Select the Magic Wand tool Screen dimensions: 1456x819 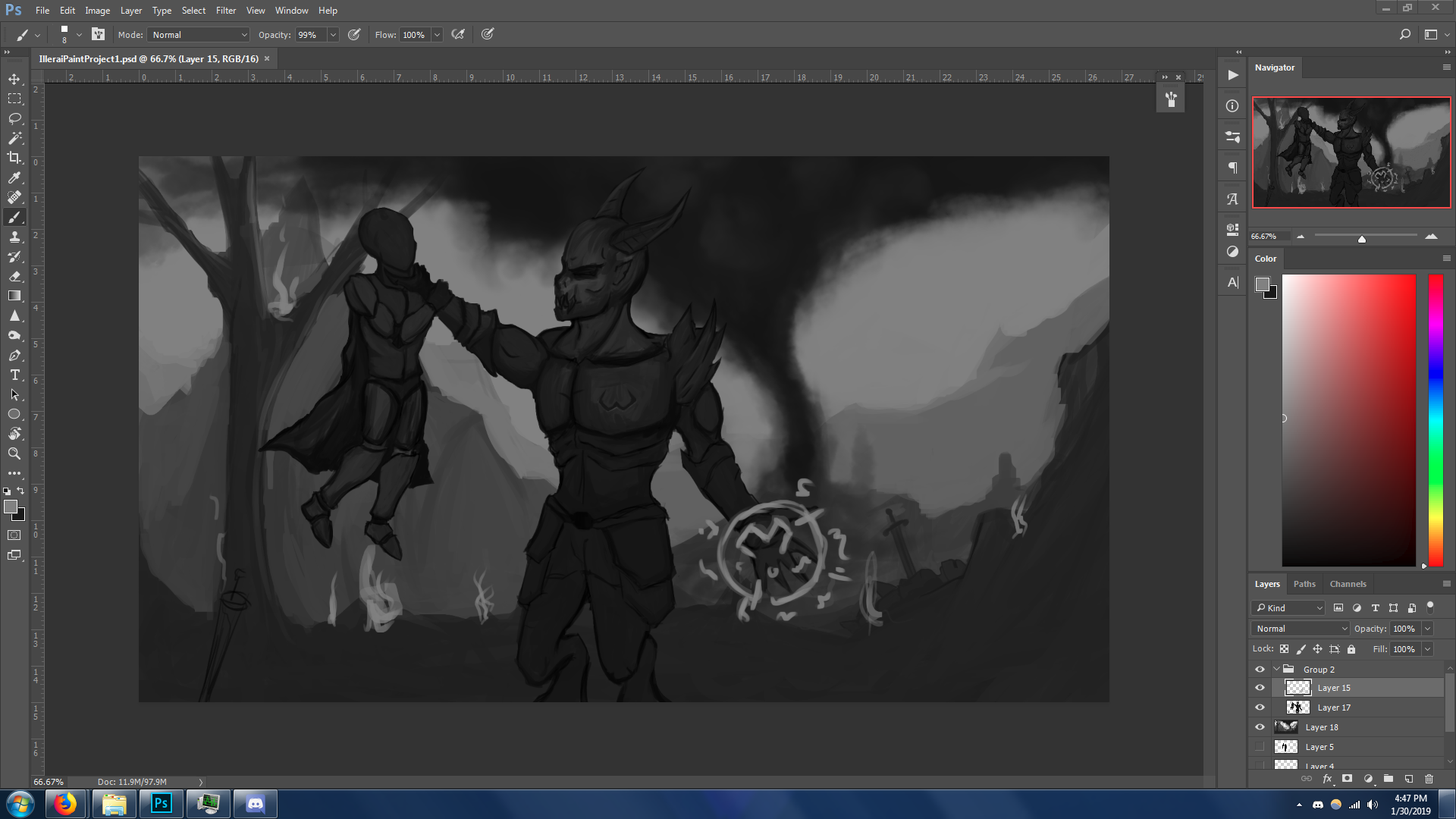14,138
